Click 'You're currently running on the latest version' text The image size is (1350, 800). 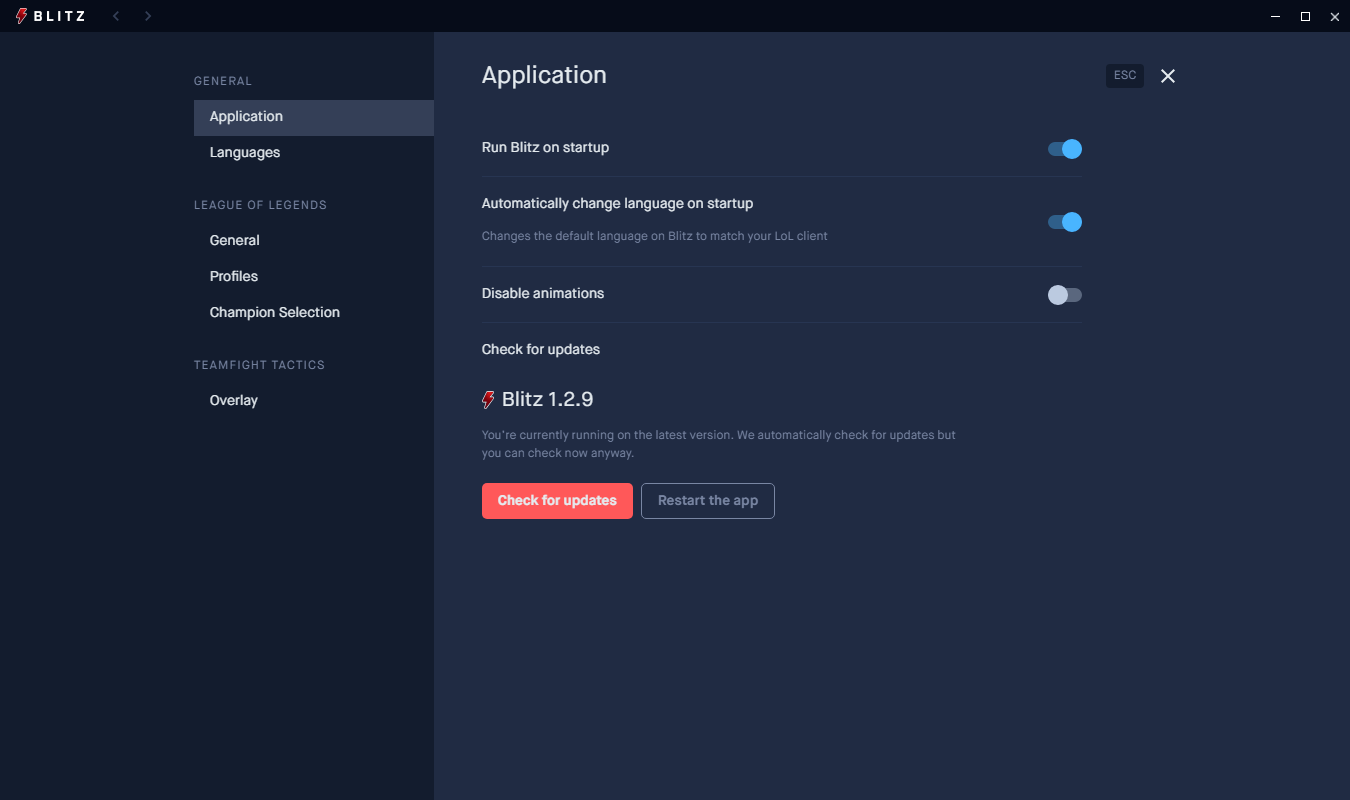click(719, 444)
